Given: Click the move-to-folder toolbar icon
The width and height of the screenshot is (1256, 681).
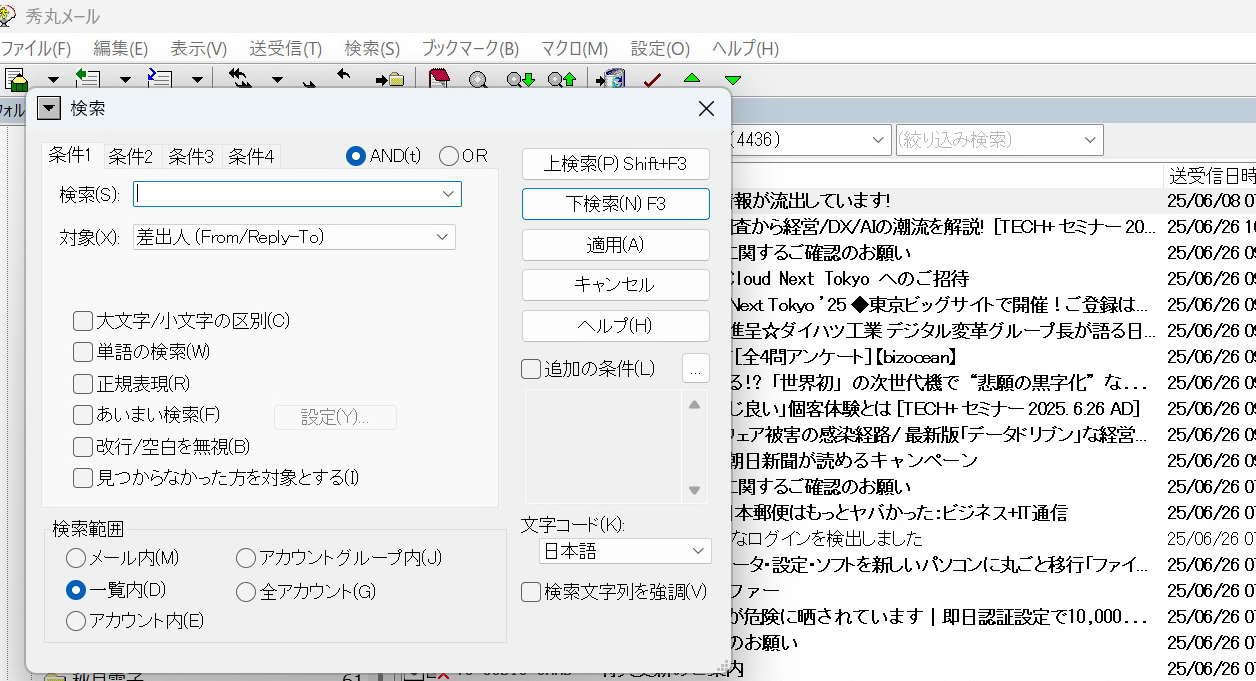Looking at the screenshot, I should [x=389, y=79].
